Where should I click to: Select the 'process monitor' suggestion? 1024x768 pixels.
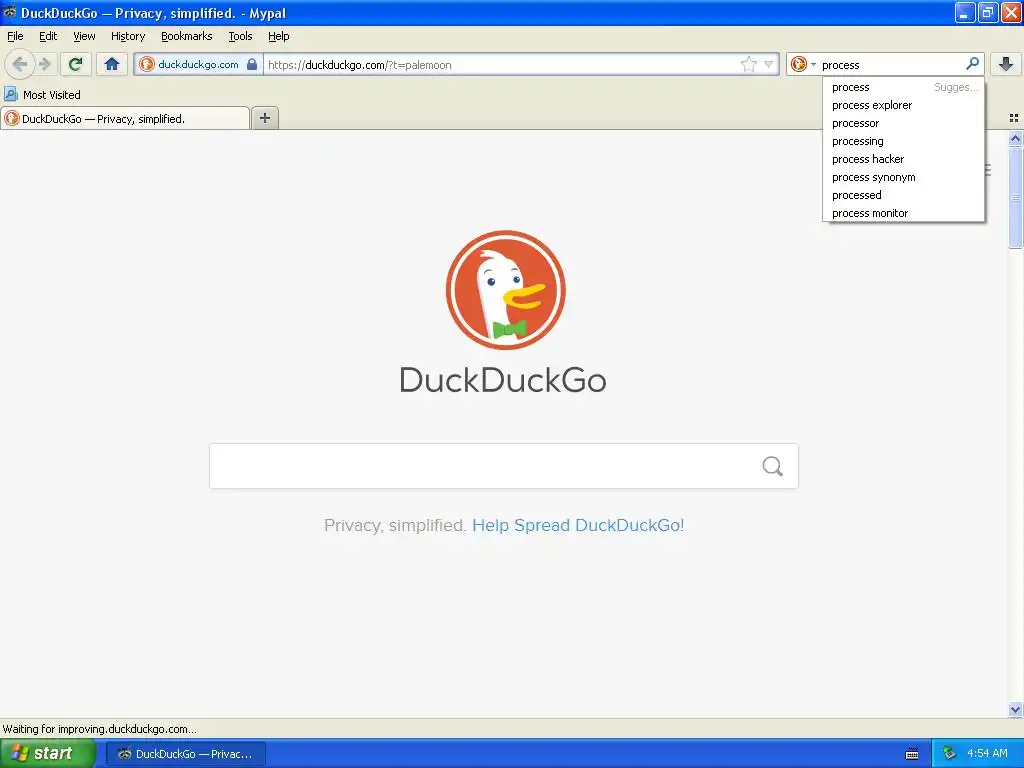tap(903, 213)
